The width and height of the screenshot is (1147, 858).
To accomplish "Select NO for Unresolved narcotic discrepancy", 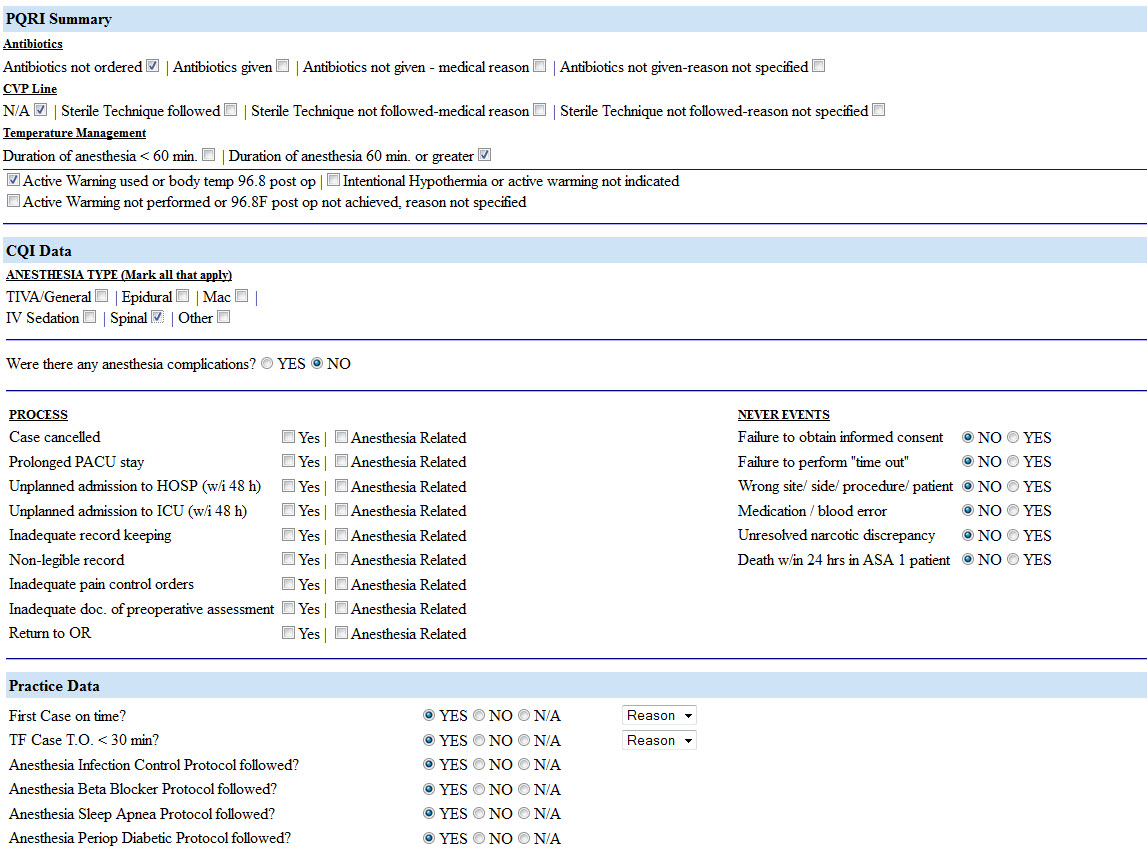I will point(968,535).
